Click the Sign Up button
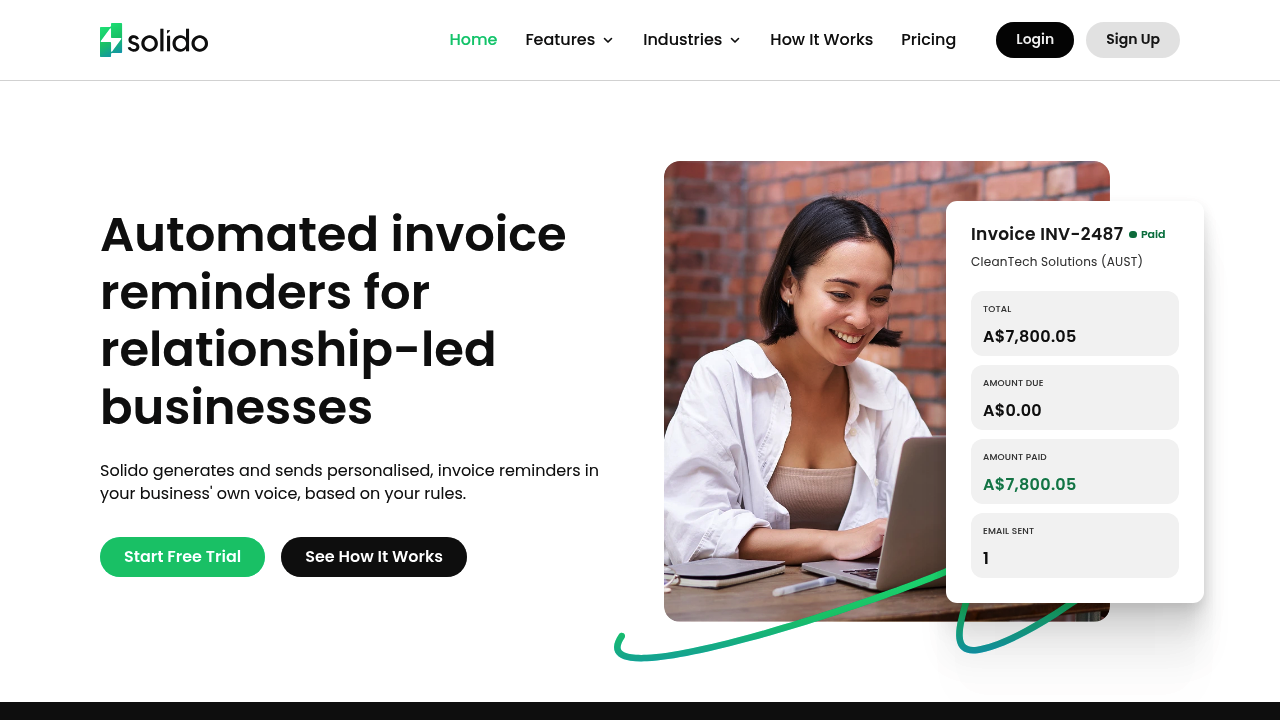This screenshot has height=720, width=1280. pyautogui.click(x=1133, y=40)
